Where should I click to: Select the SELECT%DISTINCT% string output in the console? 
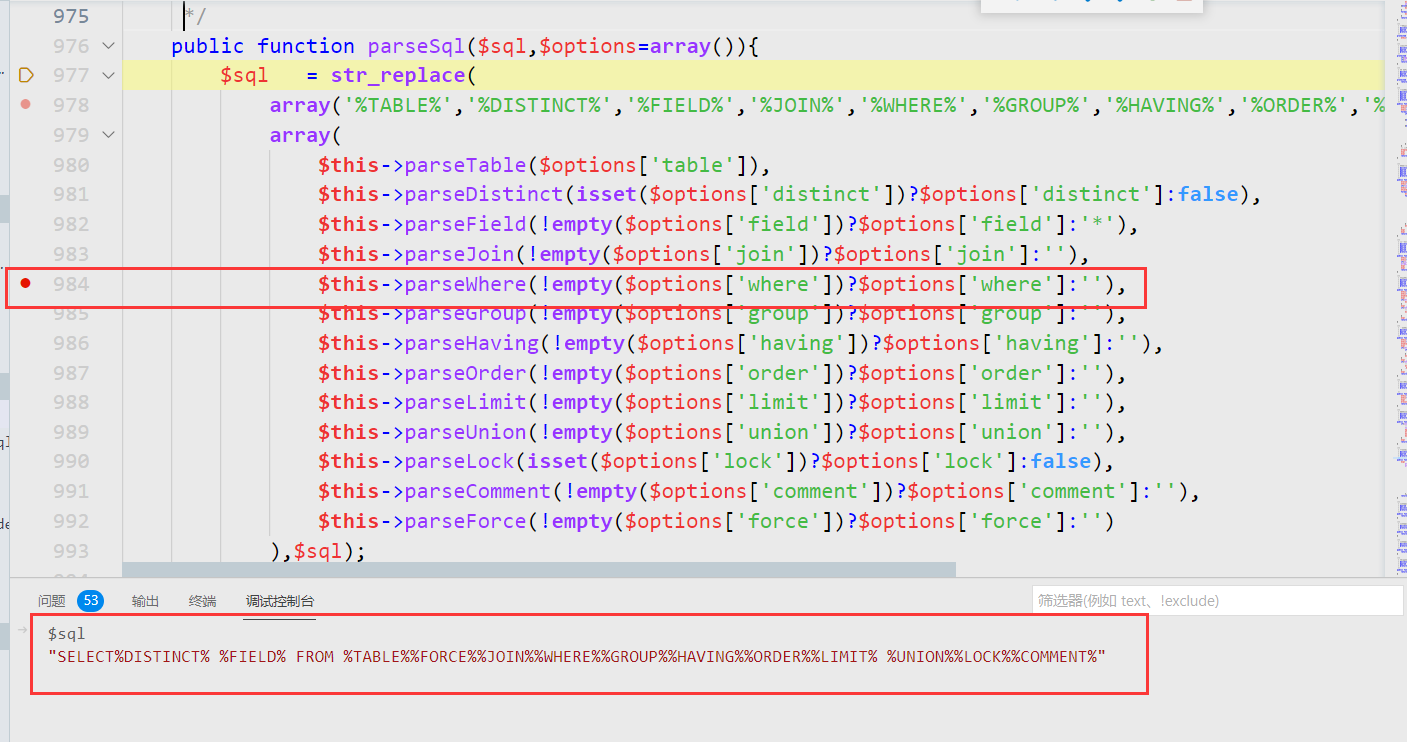click(576, 657)
